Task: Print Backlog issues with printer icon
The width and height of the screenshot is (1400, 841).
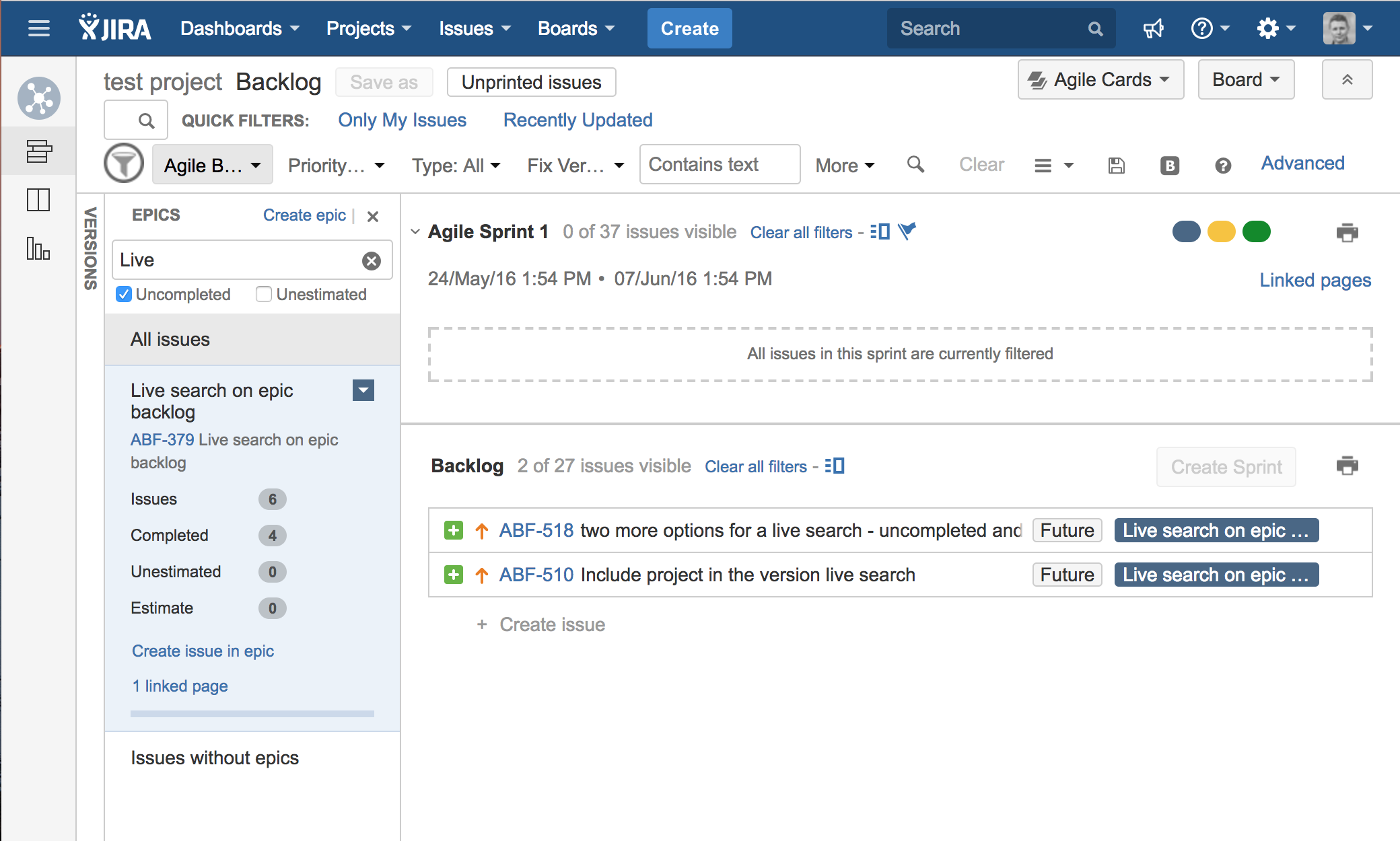Action: point(1347,466)
